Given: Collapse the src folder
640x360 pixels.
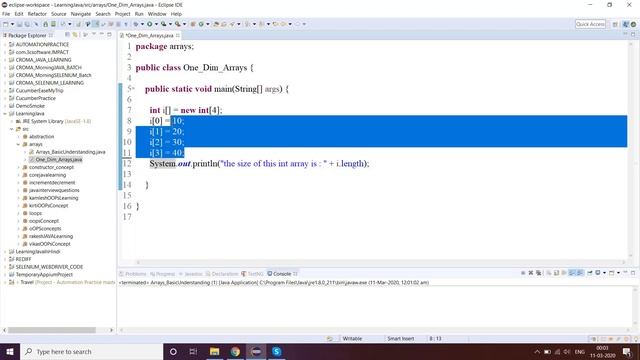Looking at the screenshot, I should tap(11, 129).
